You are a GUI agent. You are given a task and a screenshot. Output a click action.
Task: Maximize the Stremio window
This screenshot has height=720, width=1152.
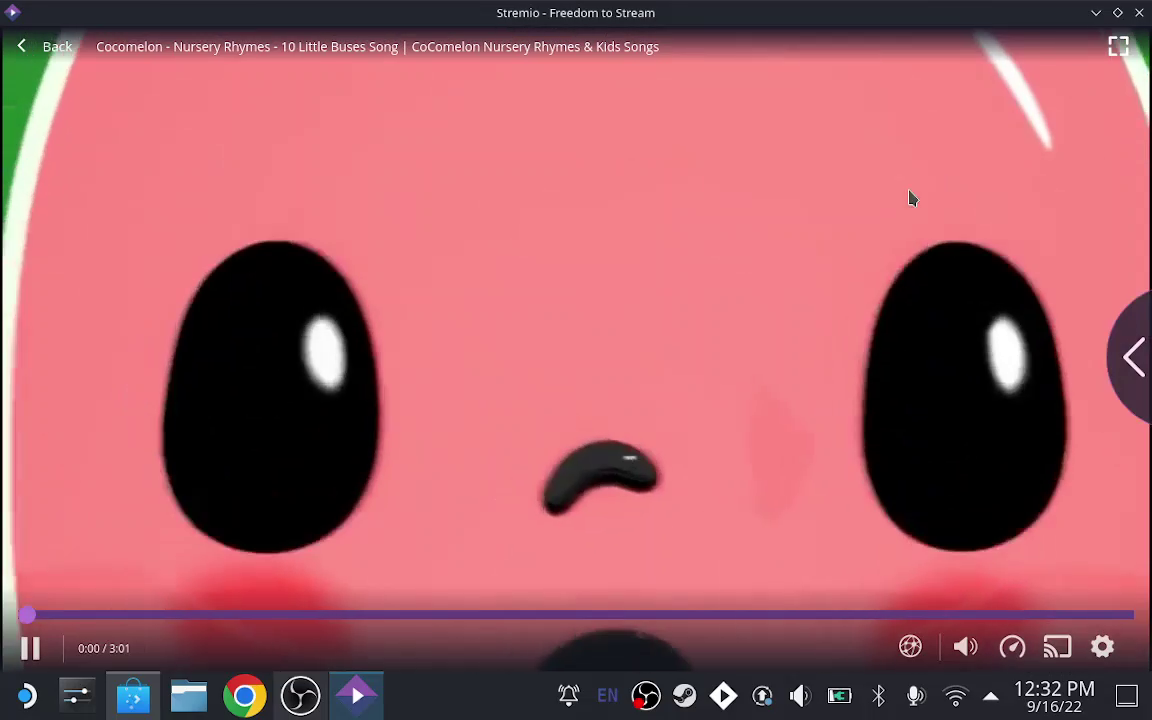pyautogui.click(x=1117, y=12)
